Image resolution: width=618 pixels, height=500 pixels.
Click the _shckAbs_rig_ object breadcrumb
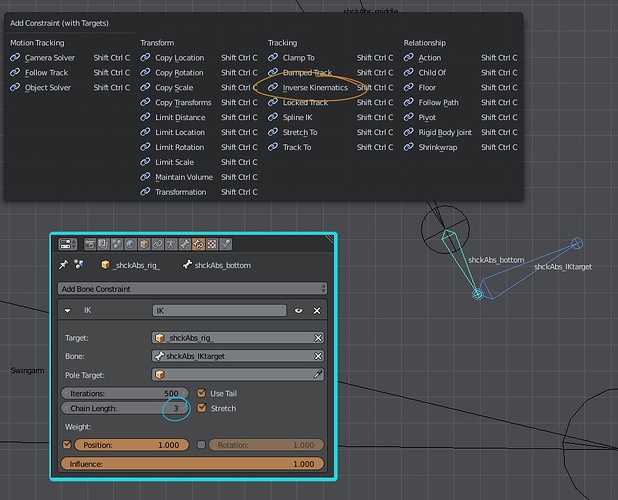pos(130,265)
